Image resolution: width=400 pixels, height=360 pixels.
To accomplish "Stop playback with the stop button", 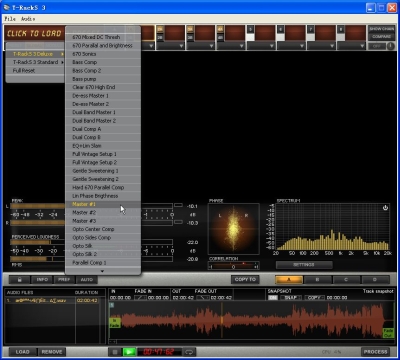I will pyautogui.click(x=115, y=352).
